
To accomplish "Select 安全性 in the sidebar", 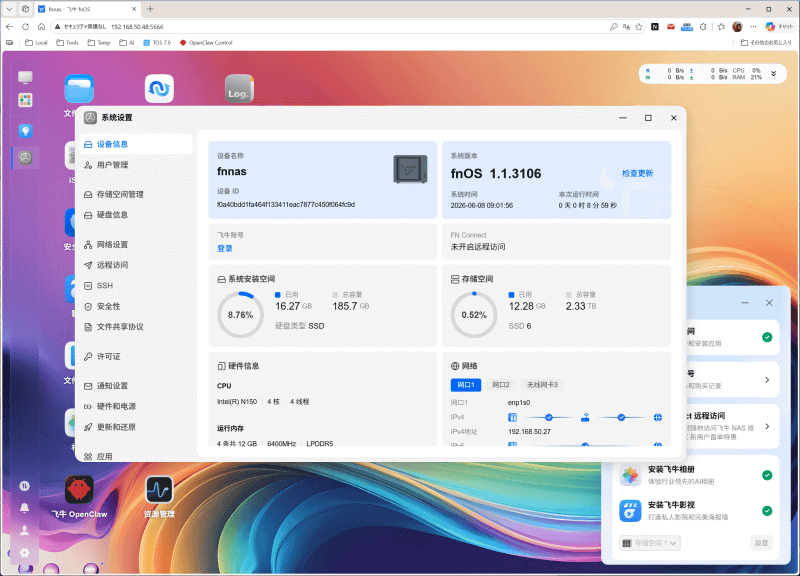I will click(x=135, y=306).
